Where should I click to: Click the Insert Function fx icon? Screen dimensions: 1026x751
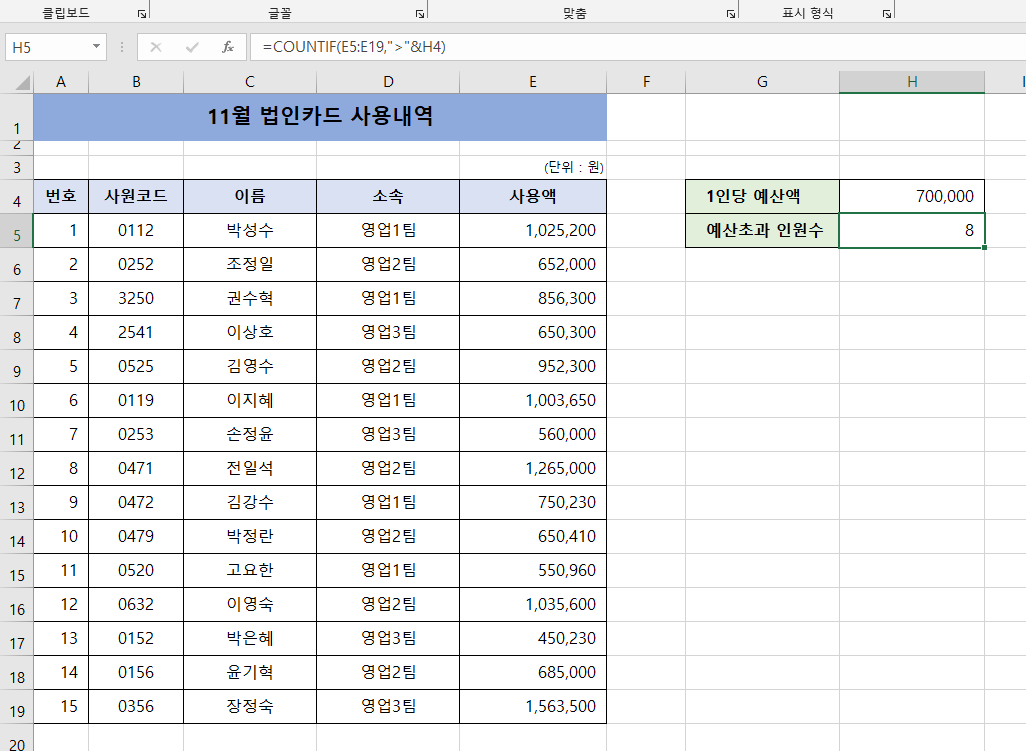click(228, 47)
